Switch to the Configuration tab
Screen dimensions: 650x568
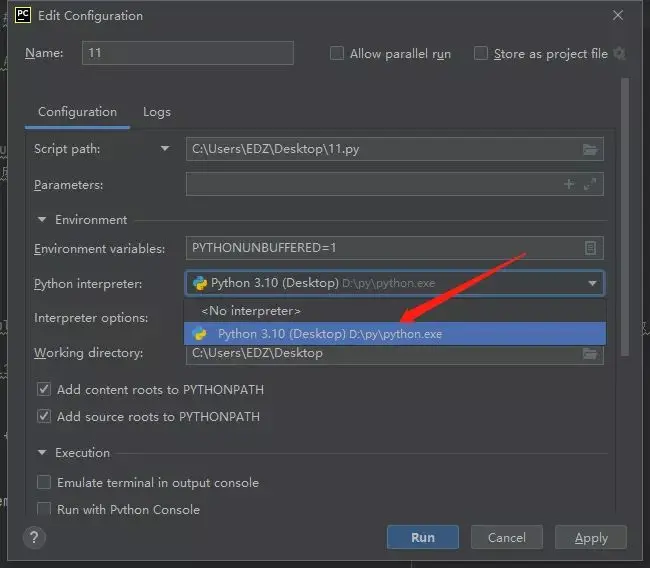click(78, 112)
